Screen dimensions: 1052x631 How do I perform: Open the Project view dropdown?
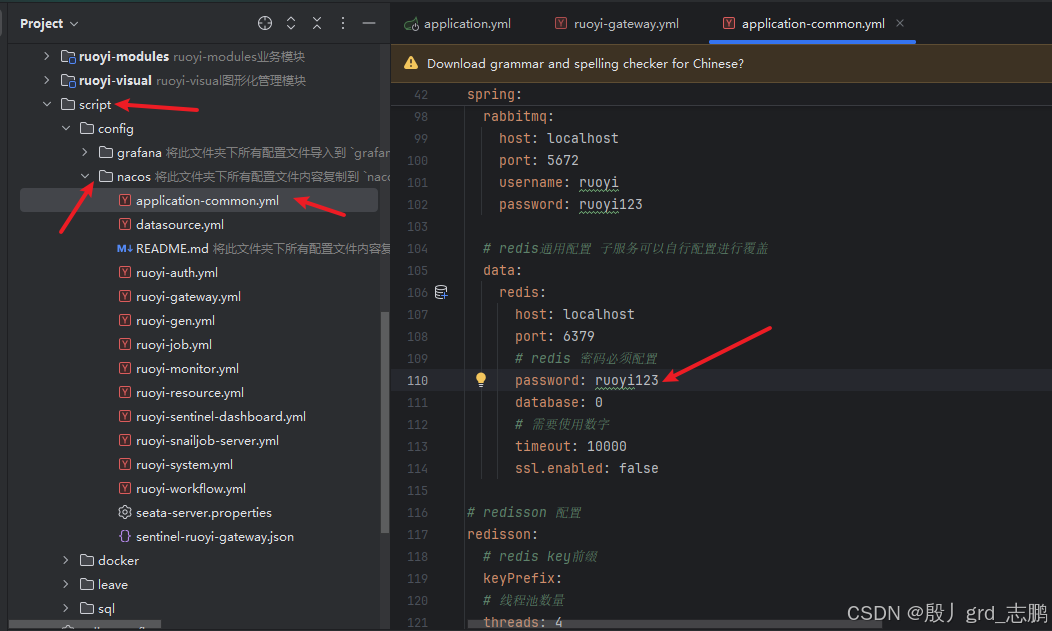click(49, 23)
